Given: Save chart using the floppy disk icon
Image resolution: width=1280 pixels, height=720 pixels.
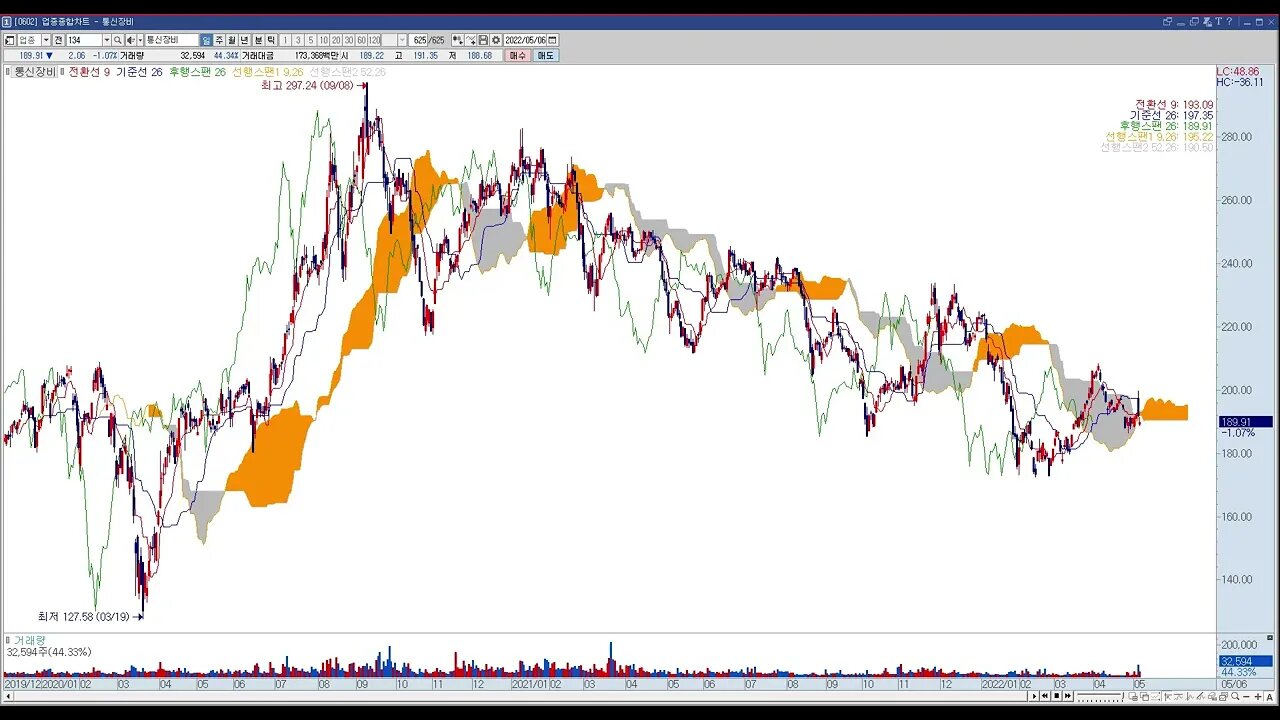Looking at the screenshot, I should tap(483, 40).
